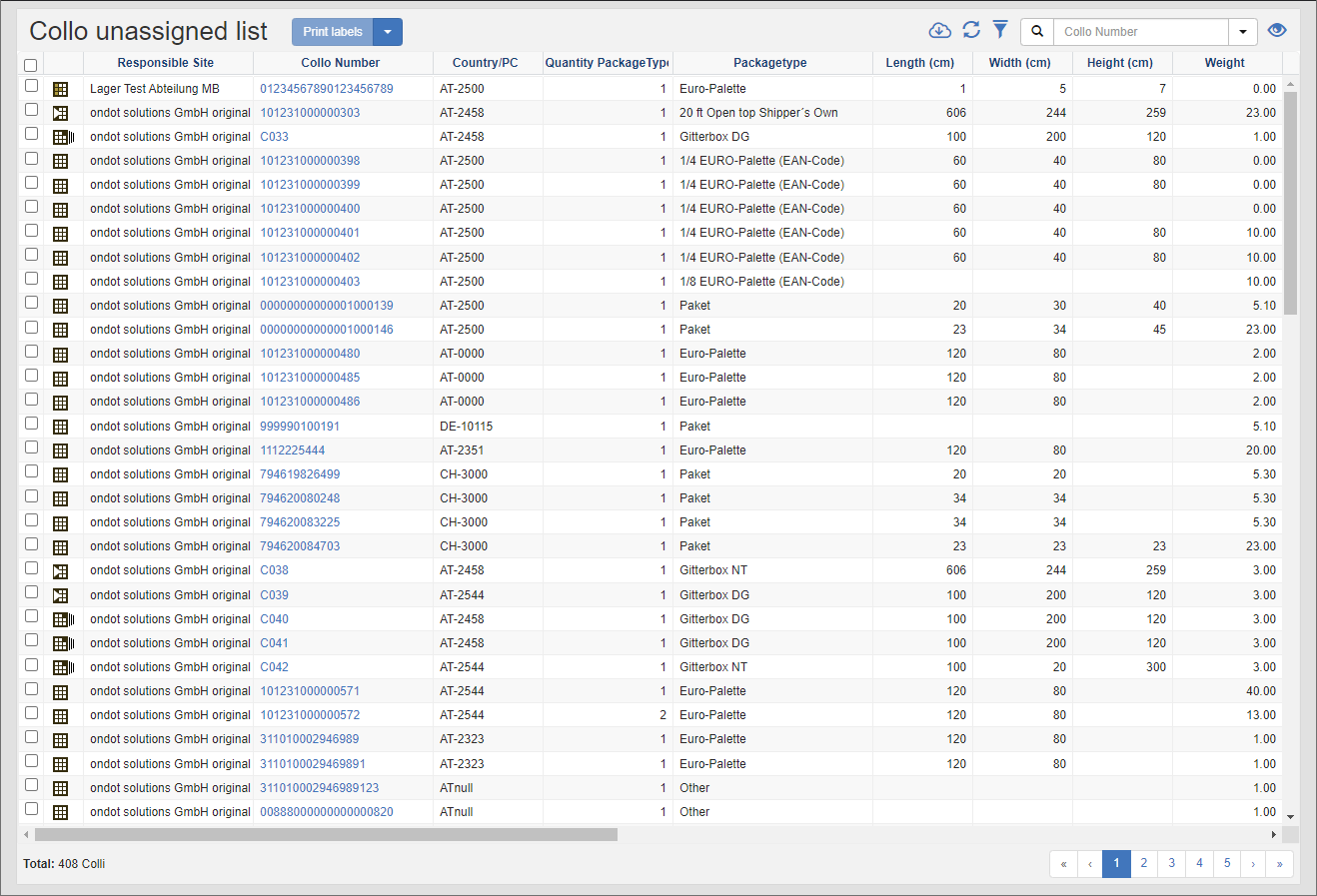Expand the Print labels dropdown arrow
This screenshot has width=1317, height=896.
388,32
